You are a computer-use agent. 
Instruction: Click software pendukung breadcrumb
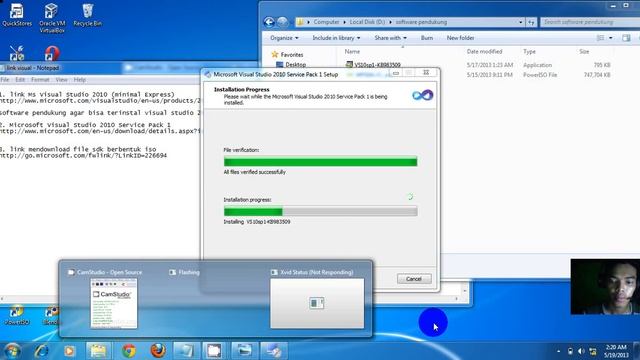[x=421, y=22]
